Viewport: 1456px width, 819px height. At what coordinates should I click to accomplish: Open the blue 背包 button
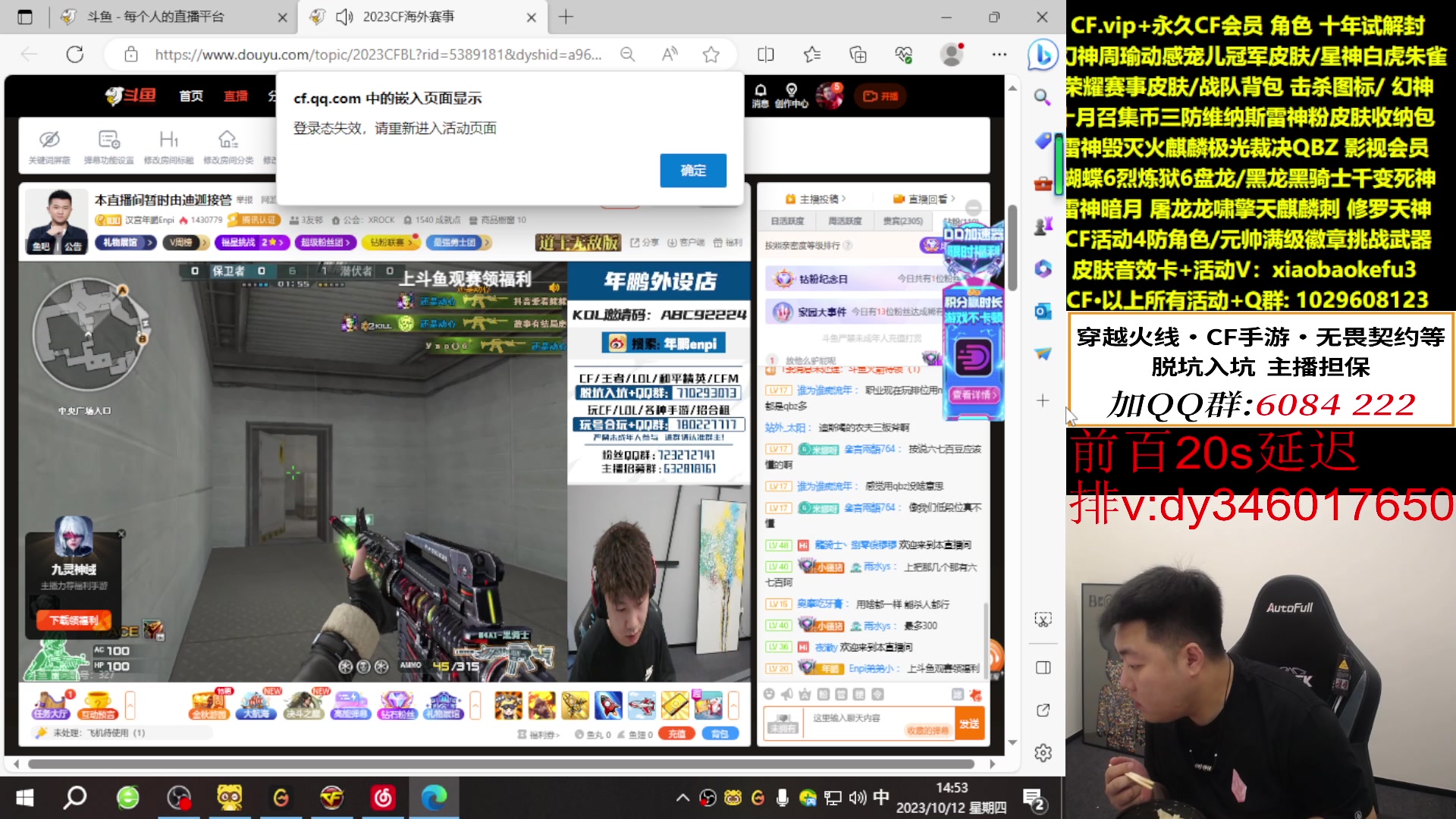[x=720, y=734]
